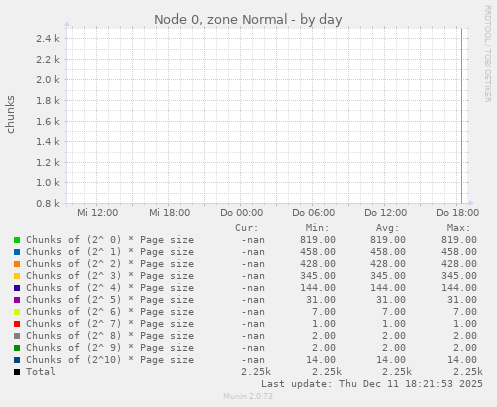Click the navy swatch for 2^10 chunks
497x407 pixels.
(x=17, y=360)
